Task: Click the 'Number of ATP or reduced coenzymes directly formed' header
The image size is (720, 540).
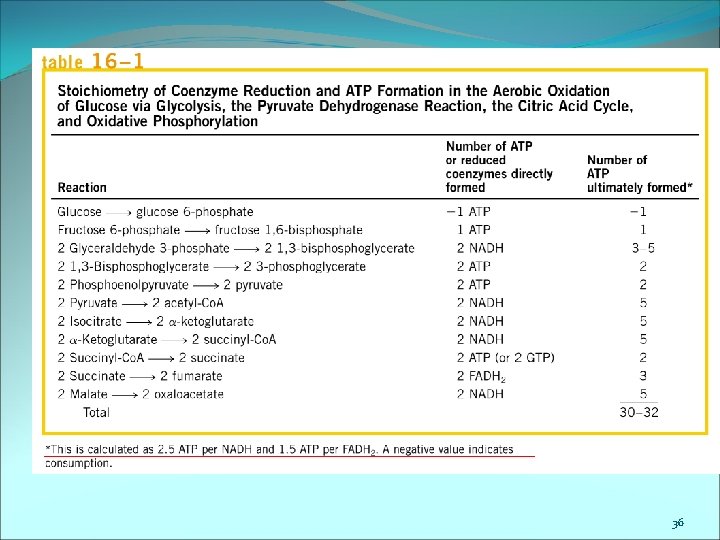Action: pos(499,167)
